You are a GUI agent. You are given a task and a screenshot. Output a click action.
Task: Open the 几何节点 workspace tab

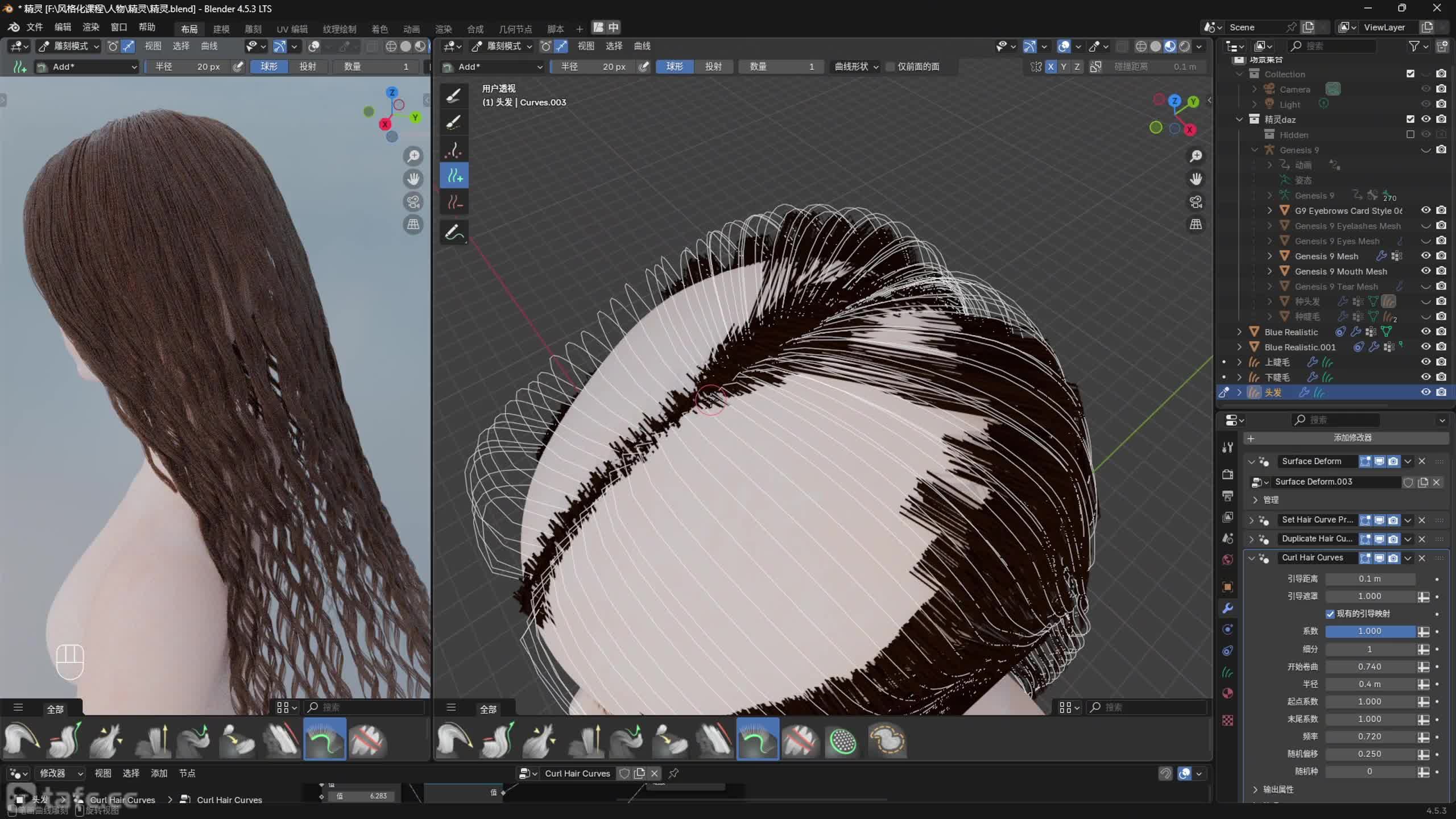pos(515,28)
